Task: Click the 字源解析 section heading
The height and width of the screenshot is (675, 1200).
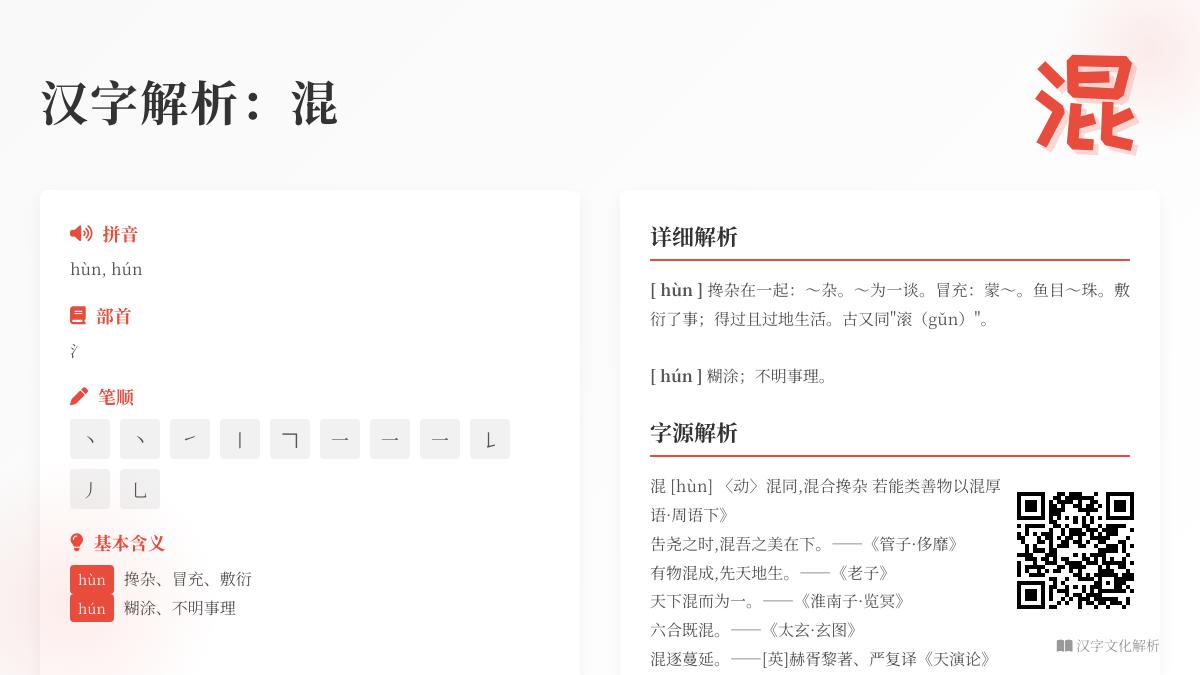Action: [x=694, y=433]
